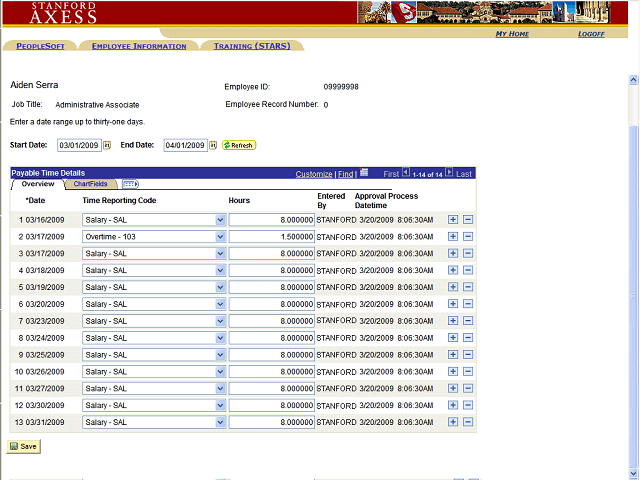Click the show all columns tab icon
Screen dimensions: 640x480
130,184
